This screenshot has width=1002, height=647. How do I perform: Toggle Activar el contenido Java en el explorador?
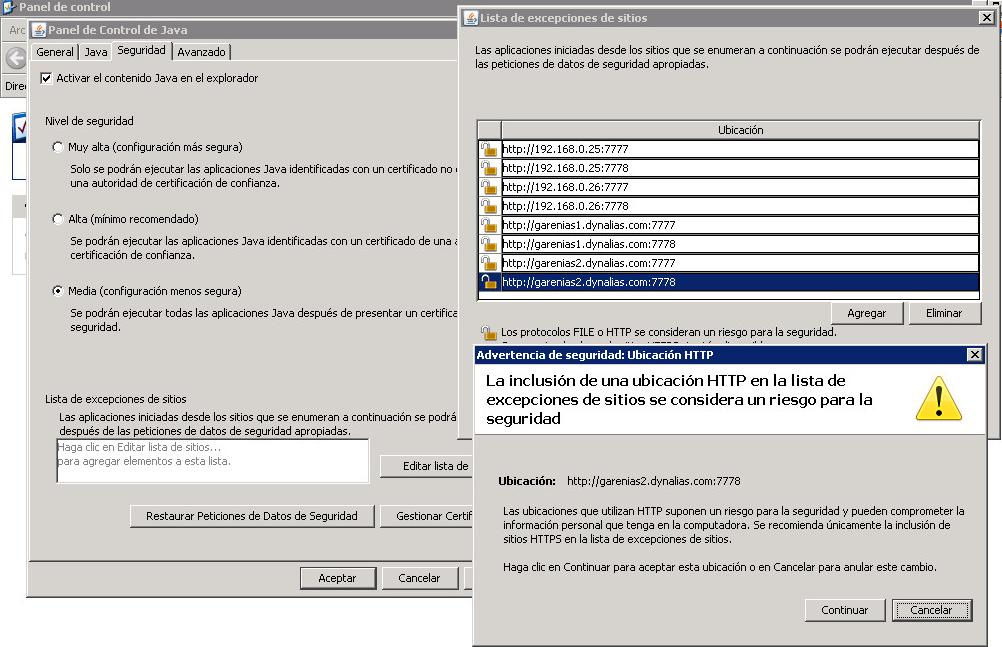click(46, 78)
